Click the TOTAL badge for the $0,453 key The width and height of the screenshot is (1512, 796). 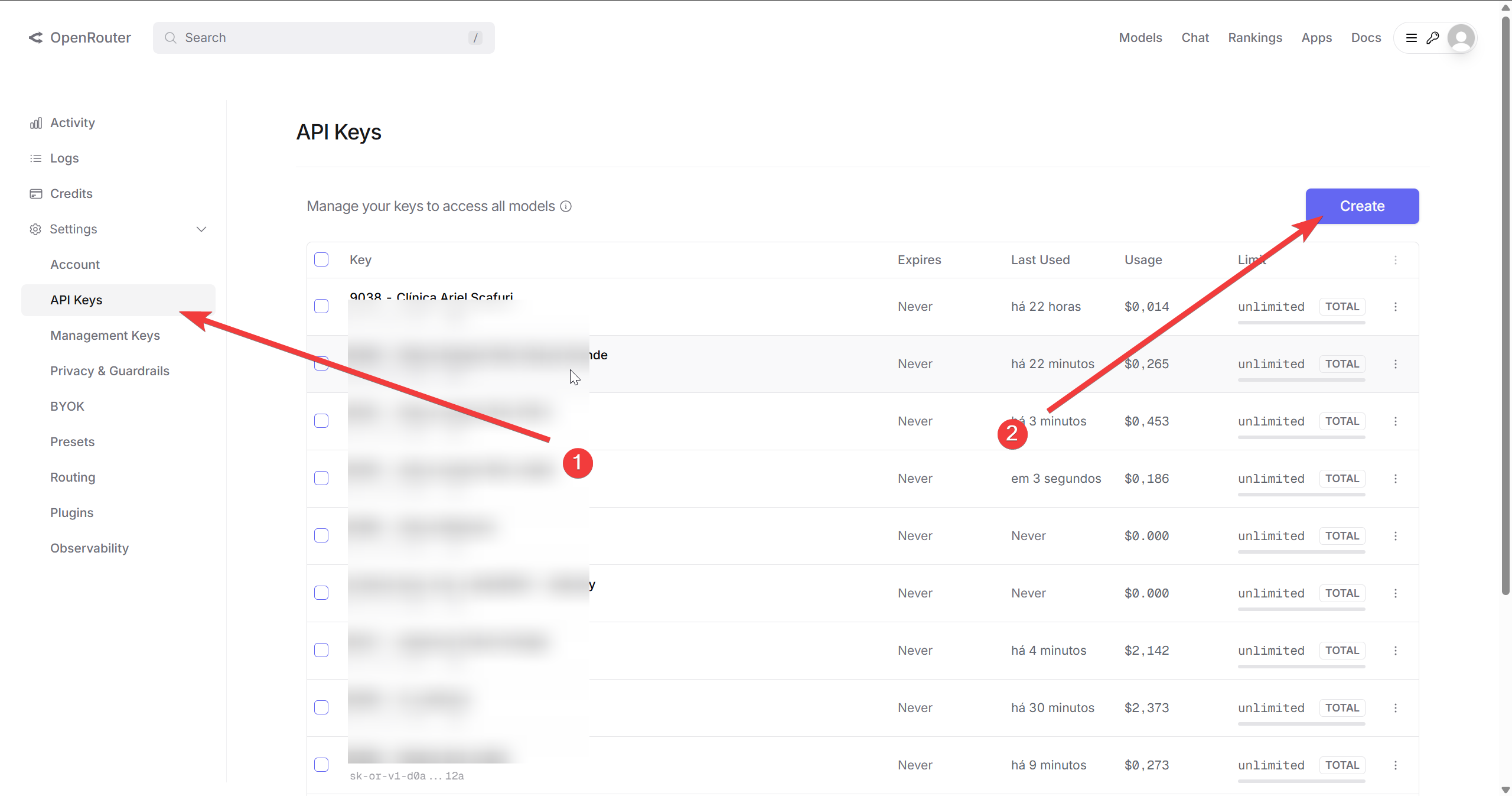(x=1342, y=421)
